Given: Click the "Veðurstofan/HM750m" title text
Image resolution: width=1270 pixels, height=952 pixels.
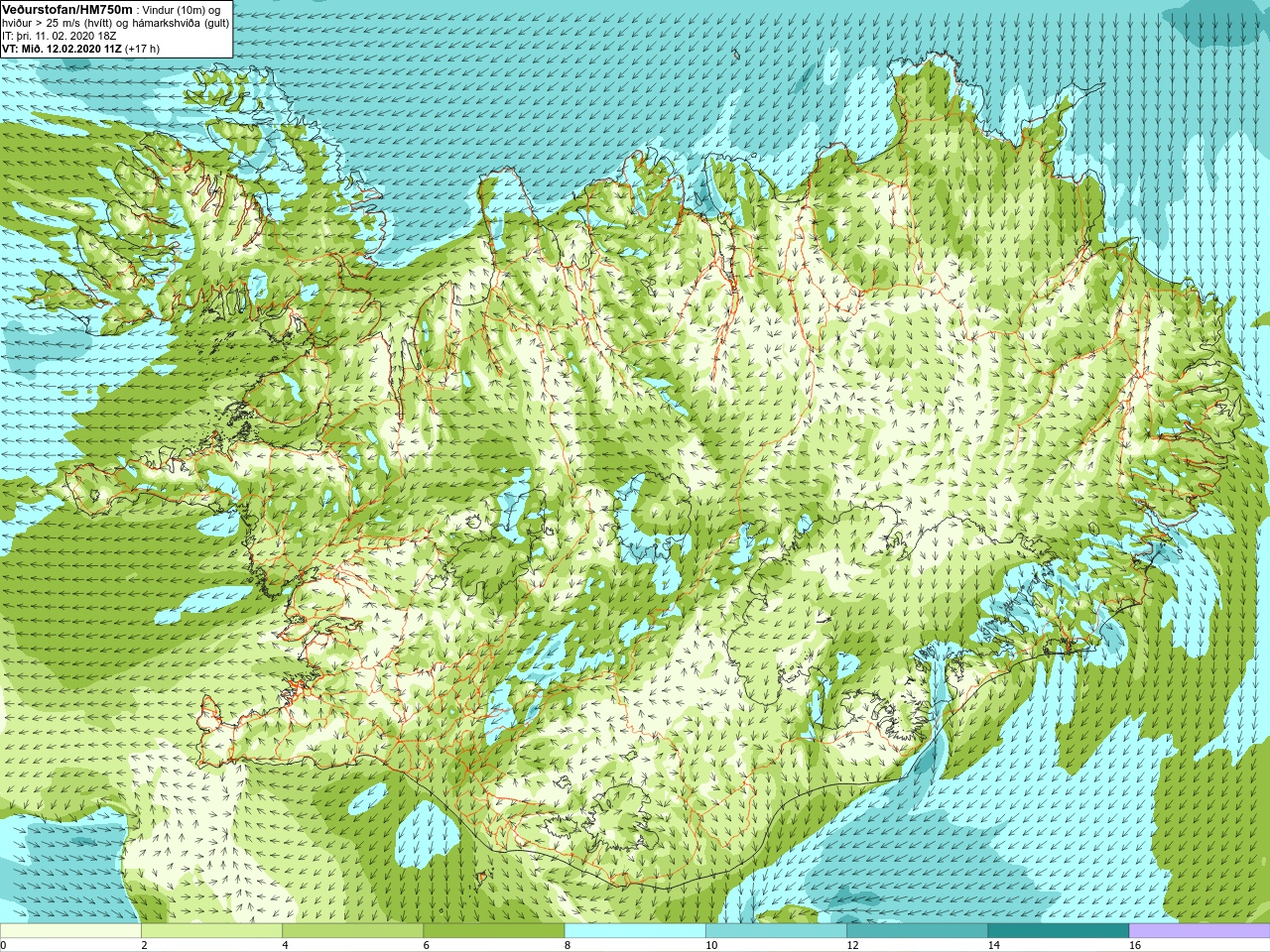Looking at the screenshot, I should (x=66, y=9).
